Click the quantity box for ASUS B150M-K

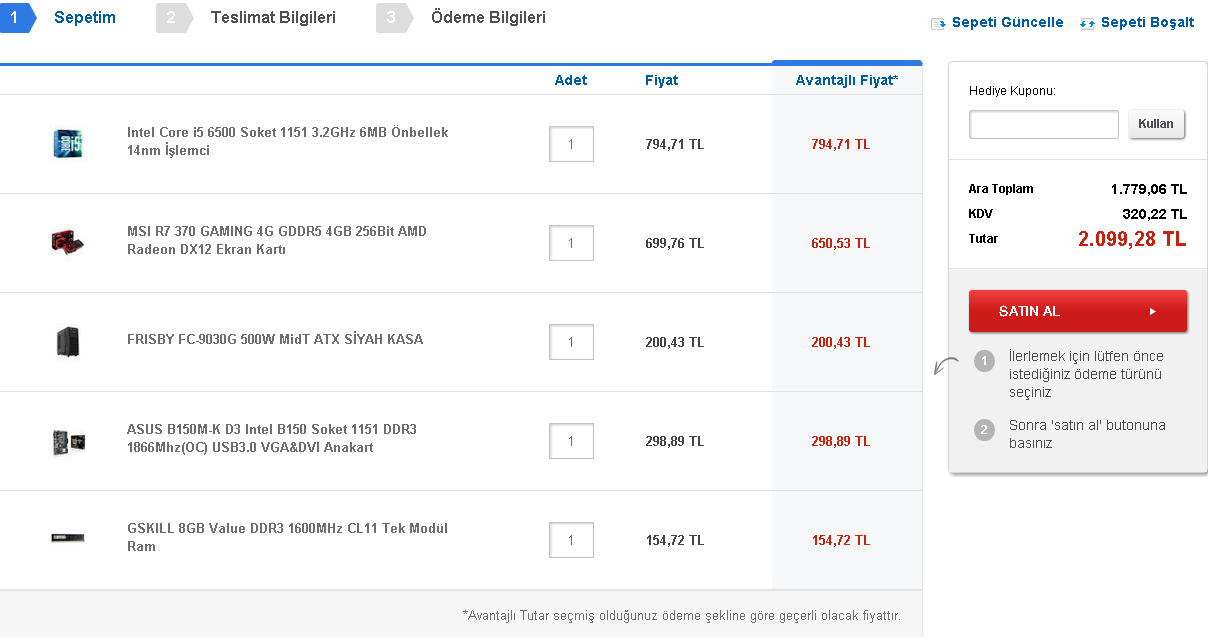coord(571,441)
